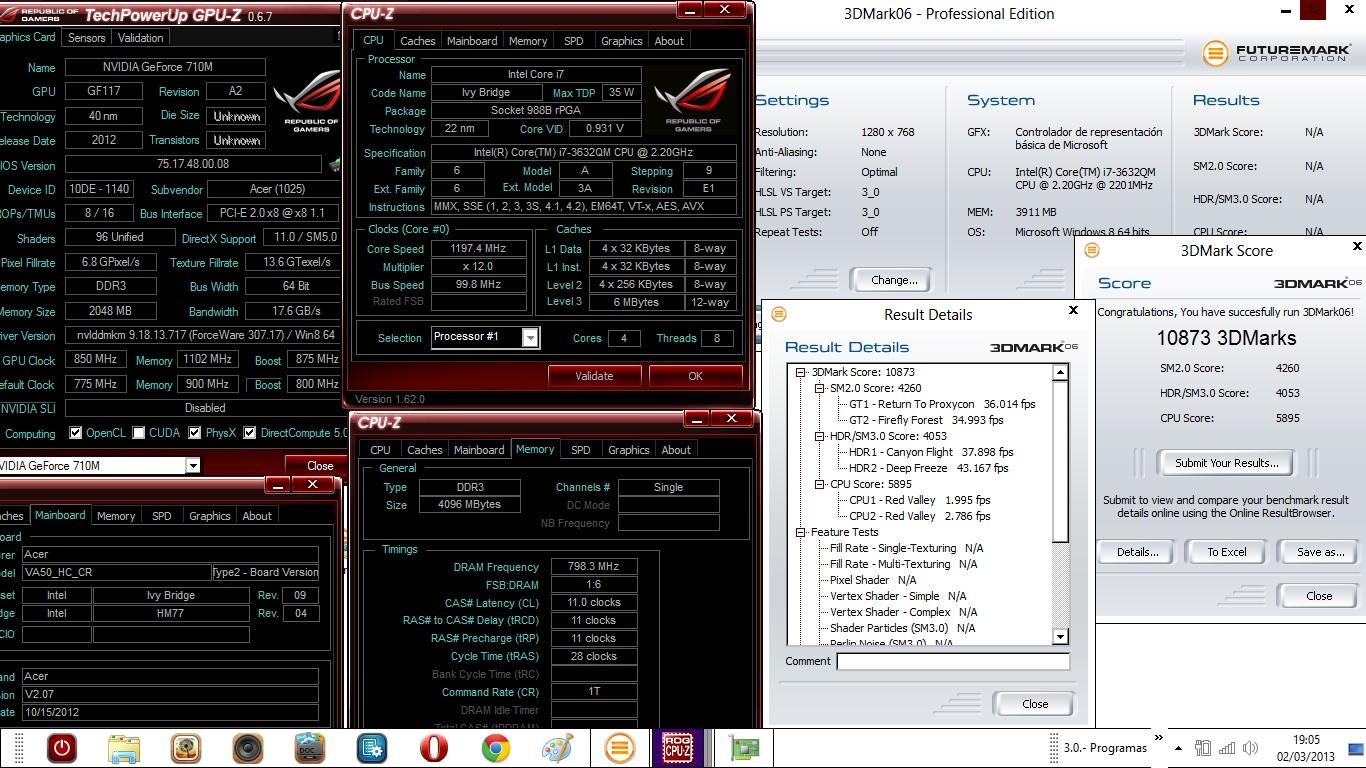Click 3DMark Score window orange icon
The width and height of the screenshot is (1366, 768).
[x=1092, y=250]
